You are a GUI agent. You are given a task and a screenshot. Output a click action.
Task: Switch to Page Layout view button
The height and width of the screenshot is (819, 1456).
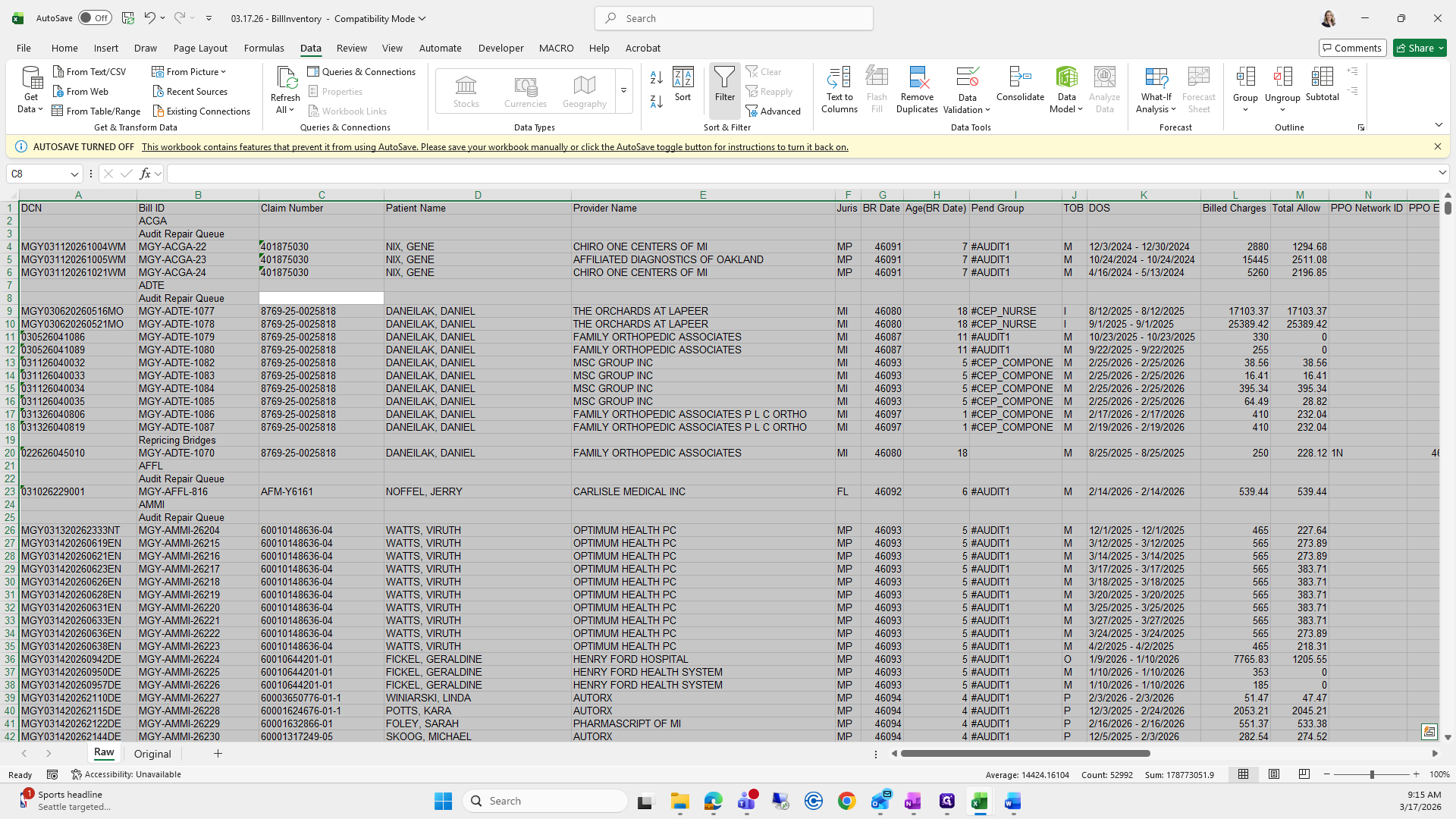point(1274,774)
